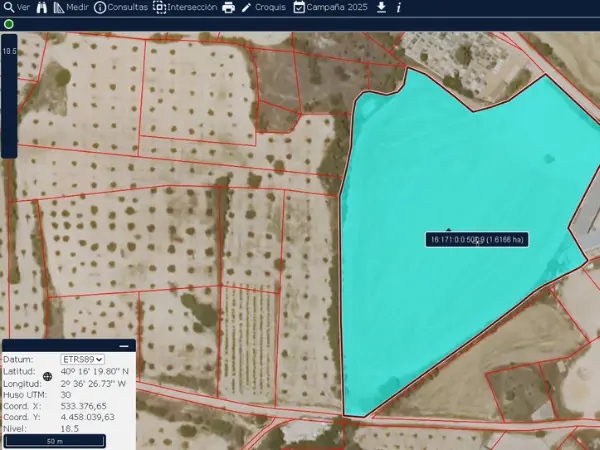The height and width of the screenshot is (450, 600).
Task: Minimize the coordinates panel
Action: pos(124,346)
